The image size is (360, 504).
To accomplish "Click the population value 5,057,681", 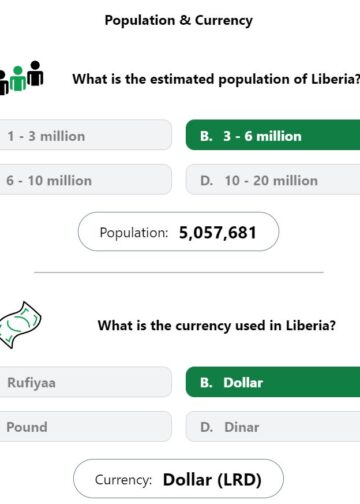I will pyautogui.click(x=218, y=232).
